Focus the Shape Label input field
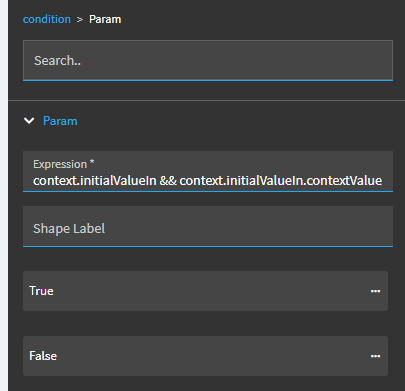Viewport: 405px width, 391px height. pos(208,227)
